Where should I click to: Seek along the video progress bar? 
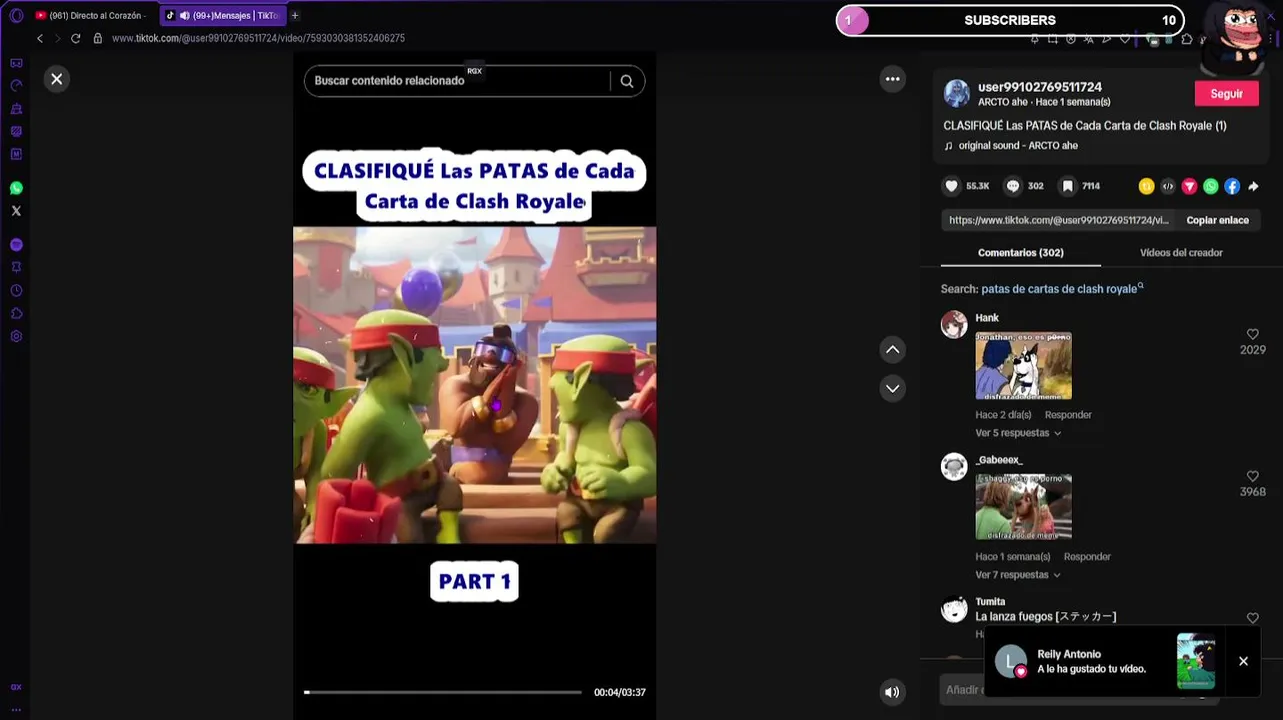[x=443, y=692]
